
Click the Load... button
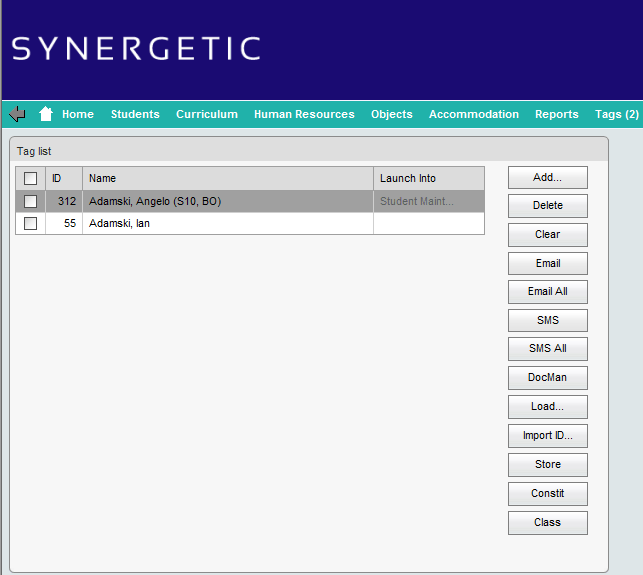547,407
